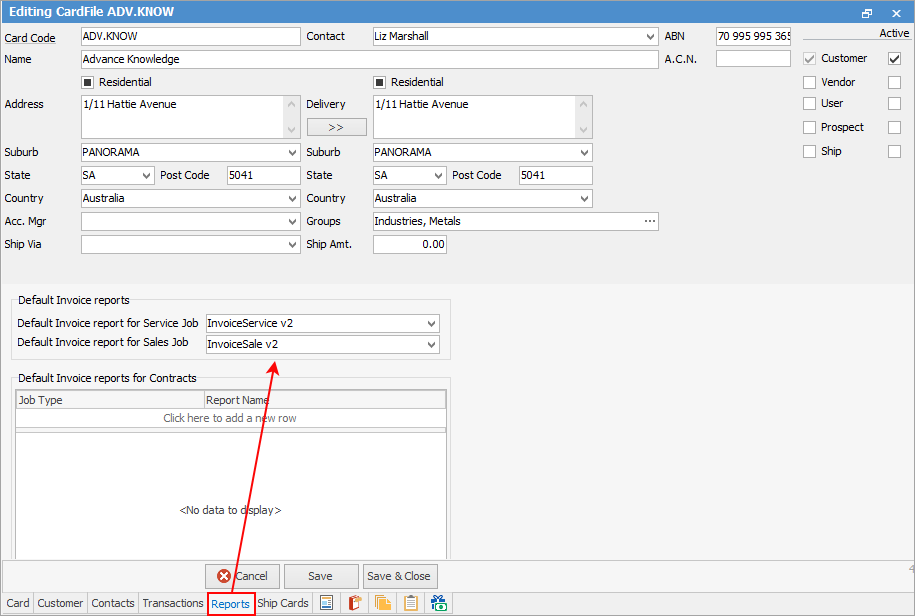Select the yellow stacked pages icon tab
915x616 pixels.
[382, 603]
